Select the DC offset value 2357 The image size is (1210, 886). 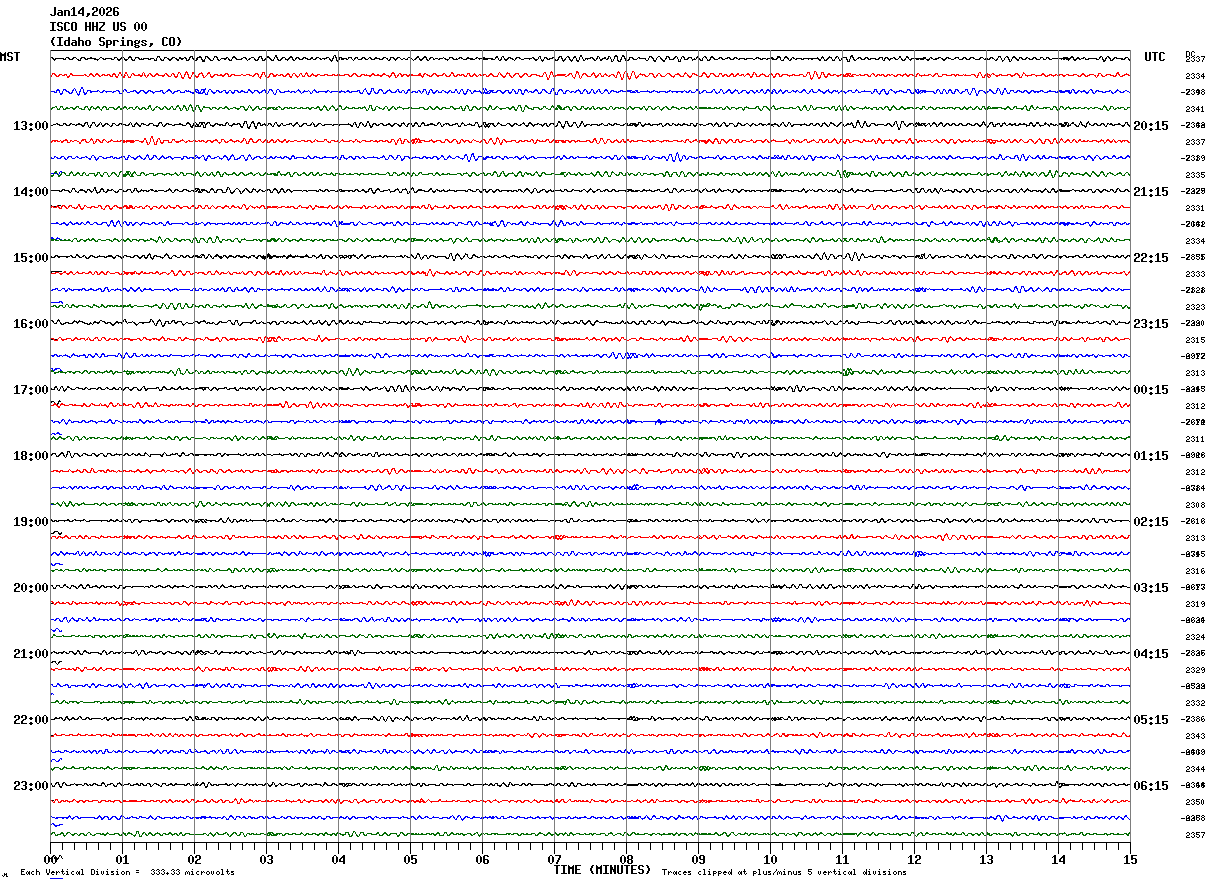[x=1194, y=835]
